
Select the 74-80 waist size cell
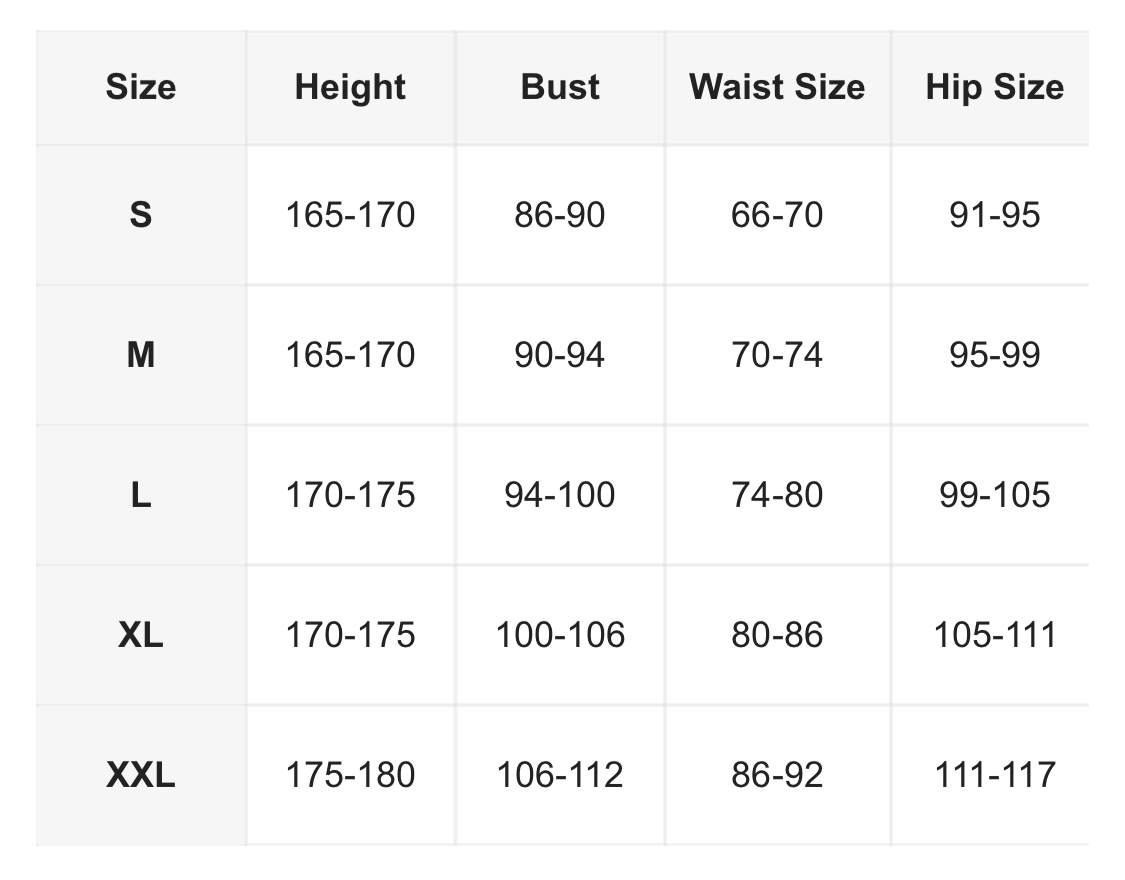point(777,495)
